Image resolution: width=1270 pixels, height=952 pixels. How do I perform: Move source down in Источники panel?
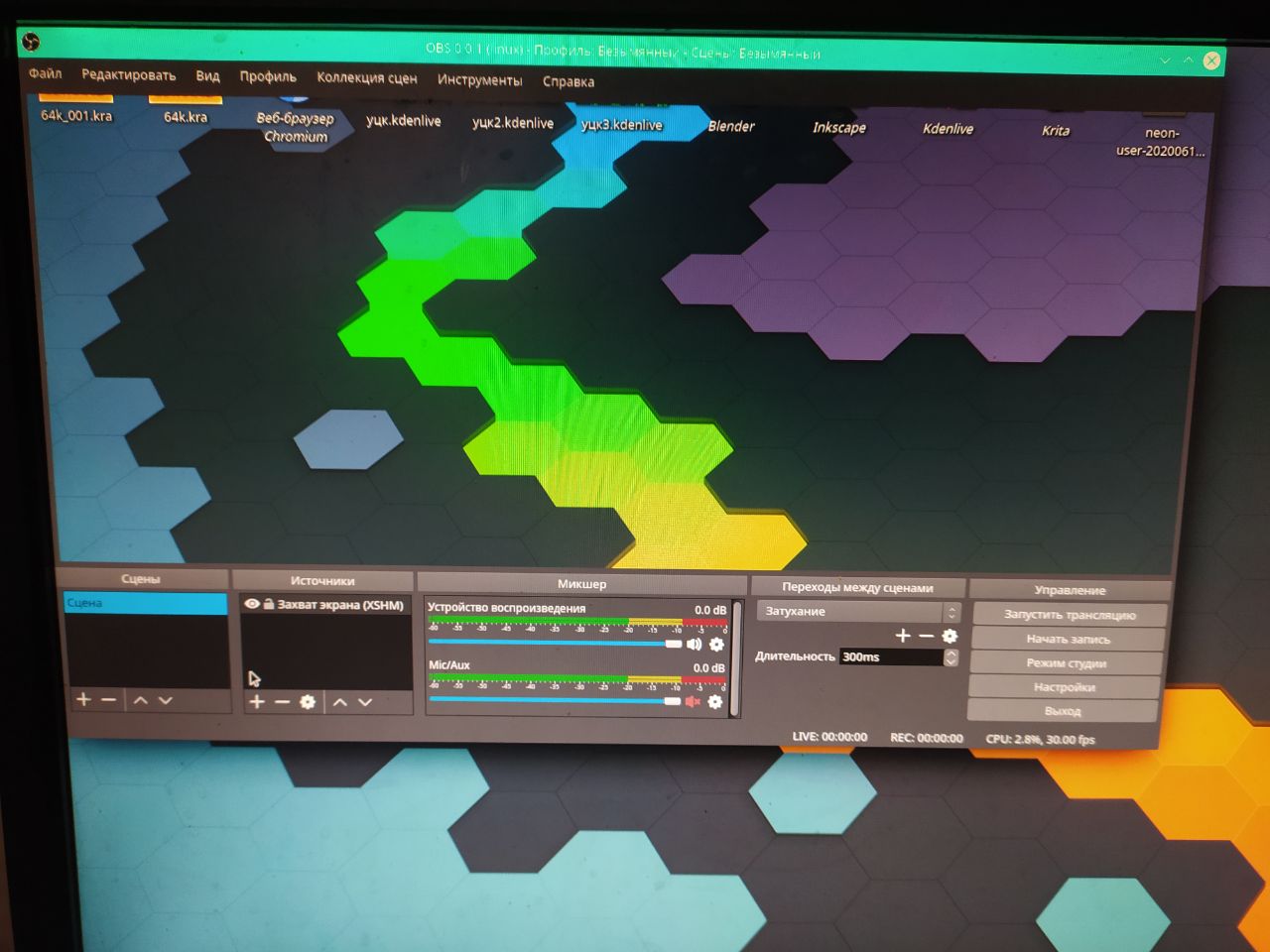365,702
